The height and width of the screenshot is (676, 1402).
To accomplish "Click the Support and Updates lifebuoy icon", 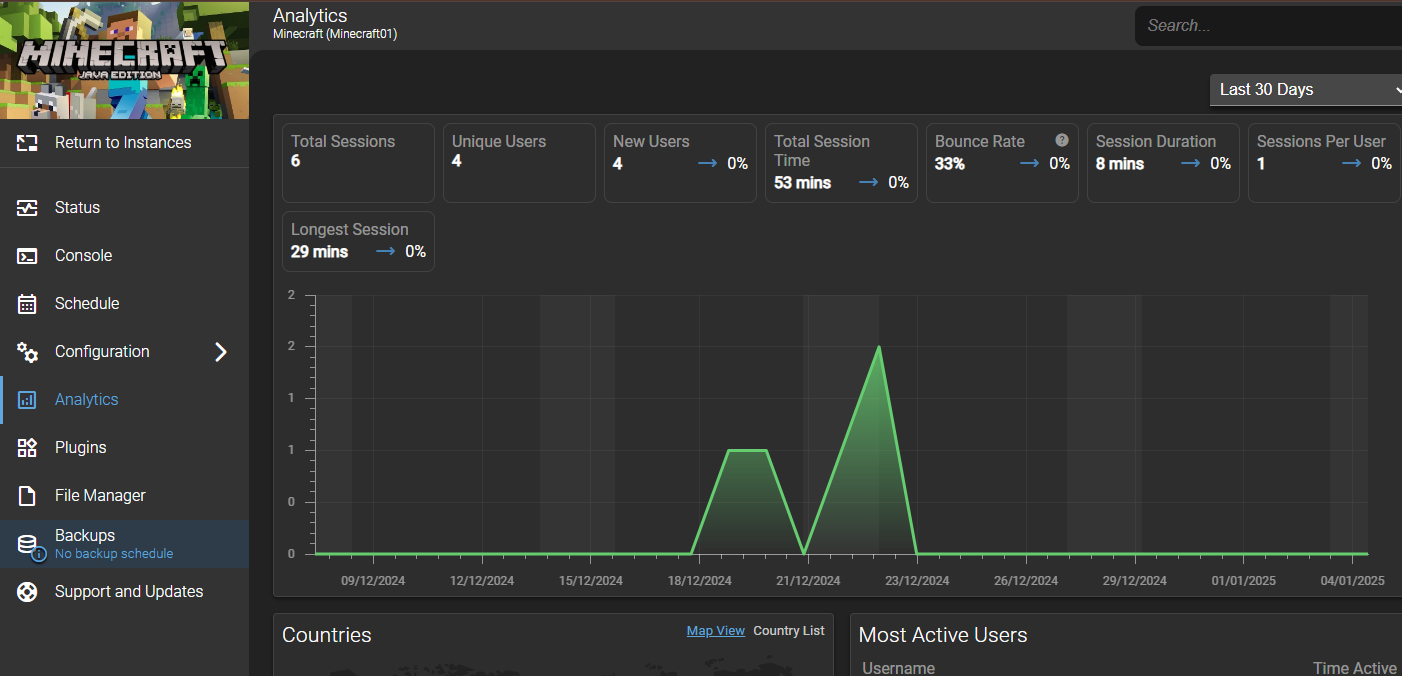I will (27, 592).
